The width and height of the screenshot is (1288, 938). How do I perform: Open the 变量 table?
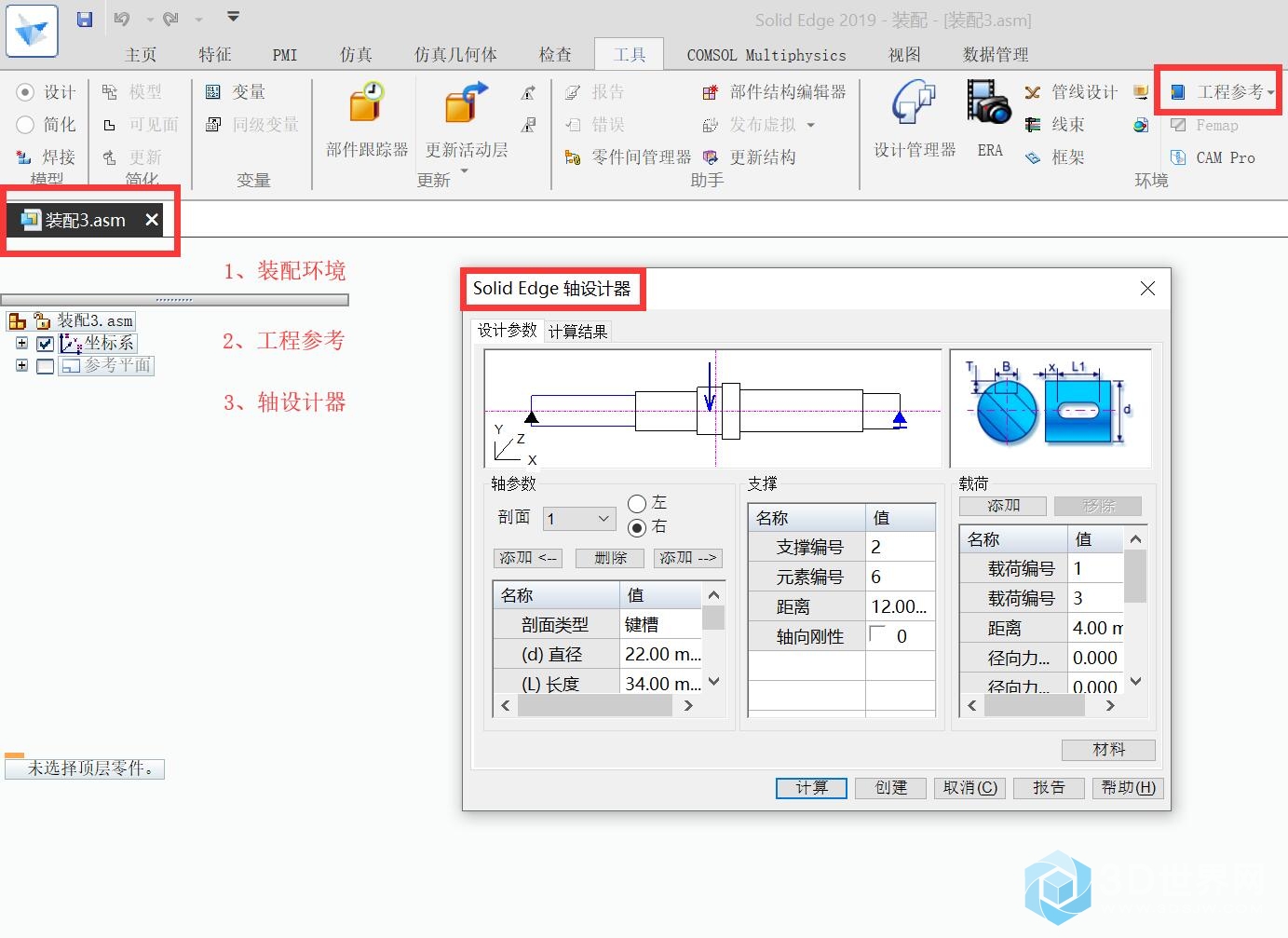coord(236,91)
